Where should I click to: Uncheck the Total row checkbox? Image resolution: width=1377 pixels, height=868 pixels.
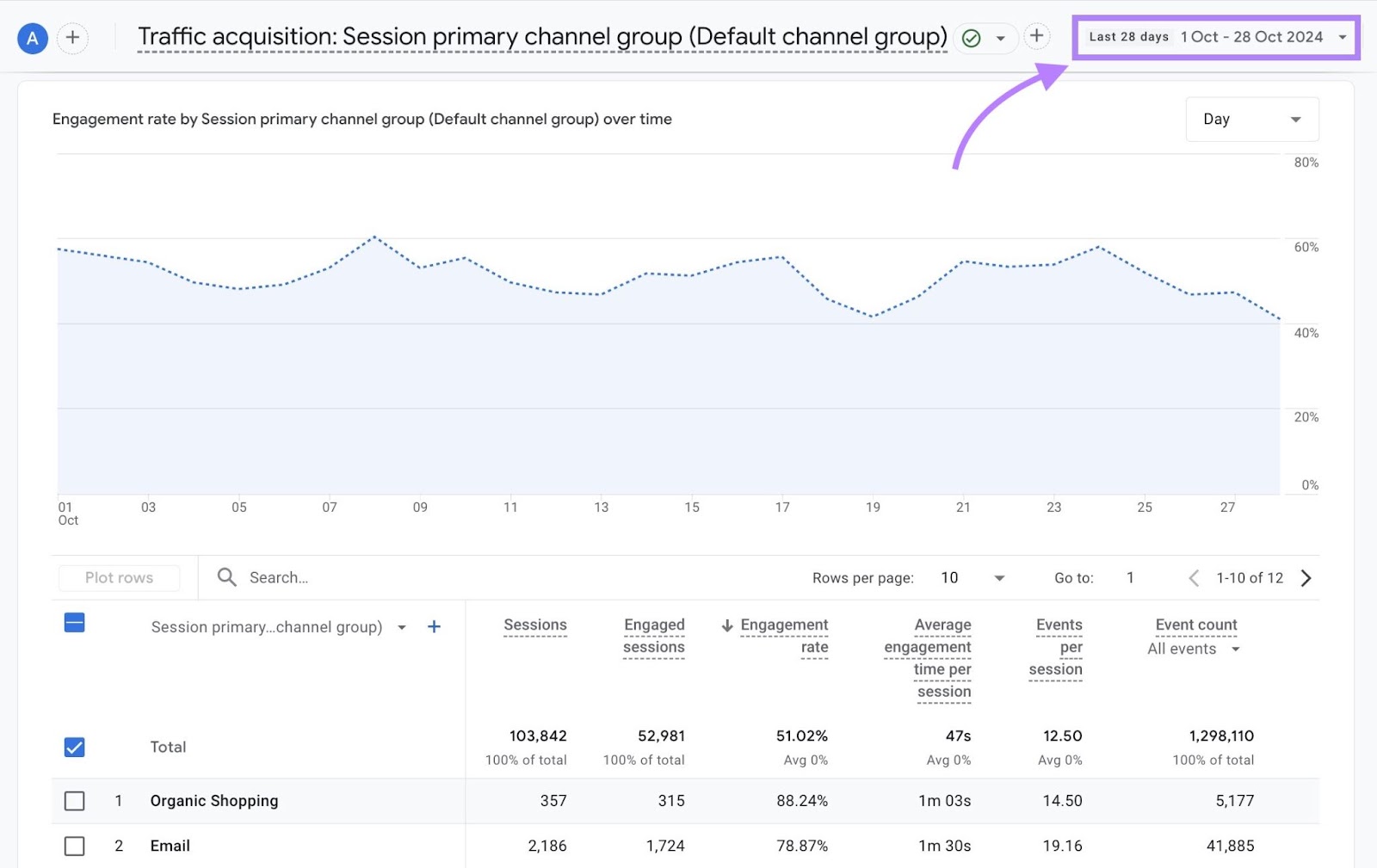(74, 747)
